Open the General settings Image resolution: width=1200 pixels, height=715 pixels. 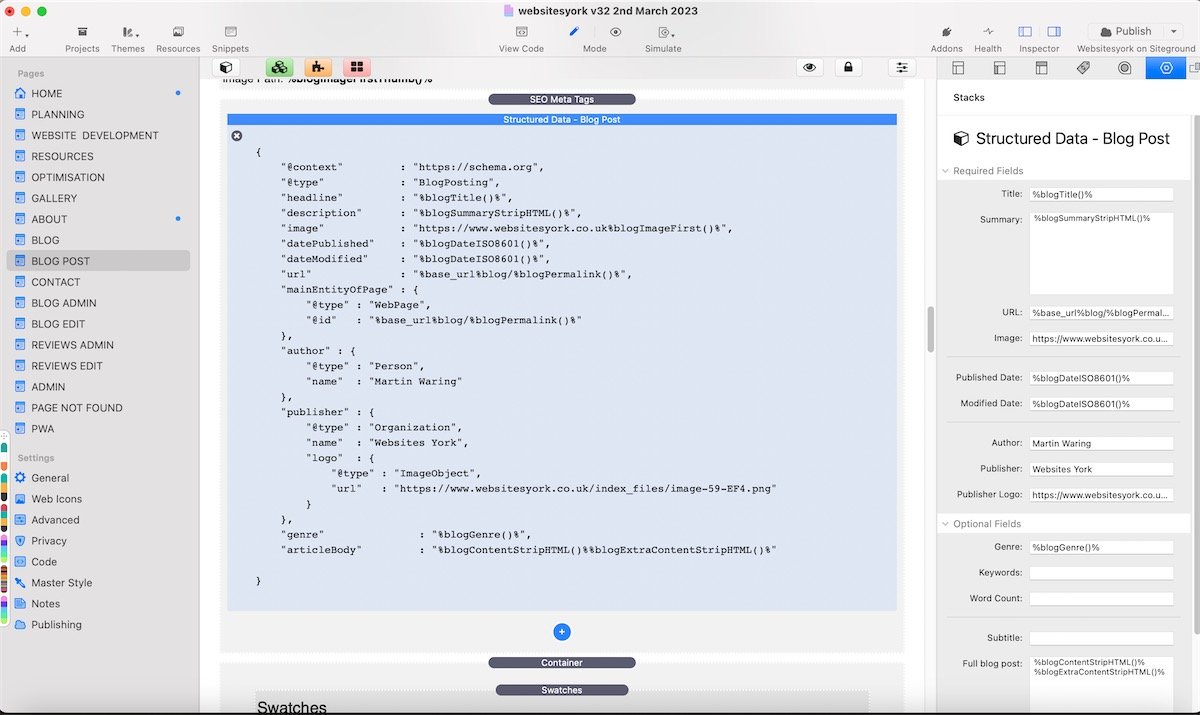pos(50,478)
